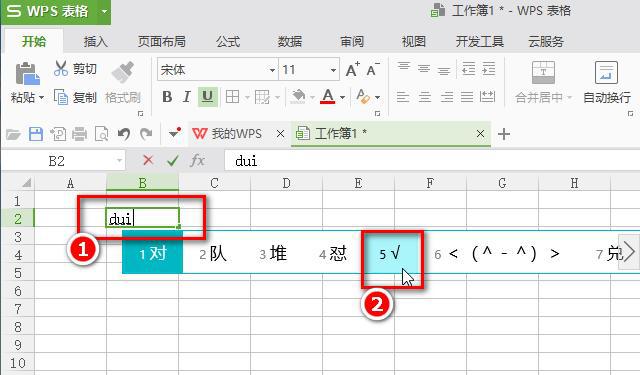Align text to bottom
The width and height of the screenshot is (640, 375).
tap(444, 70)
